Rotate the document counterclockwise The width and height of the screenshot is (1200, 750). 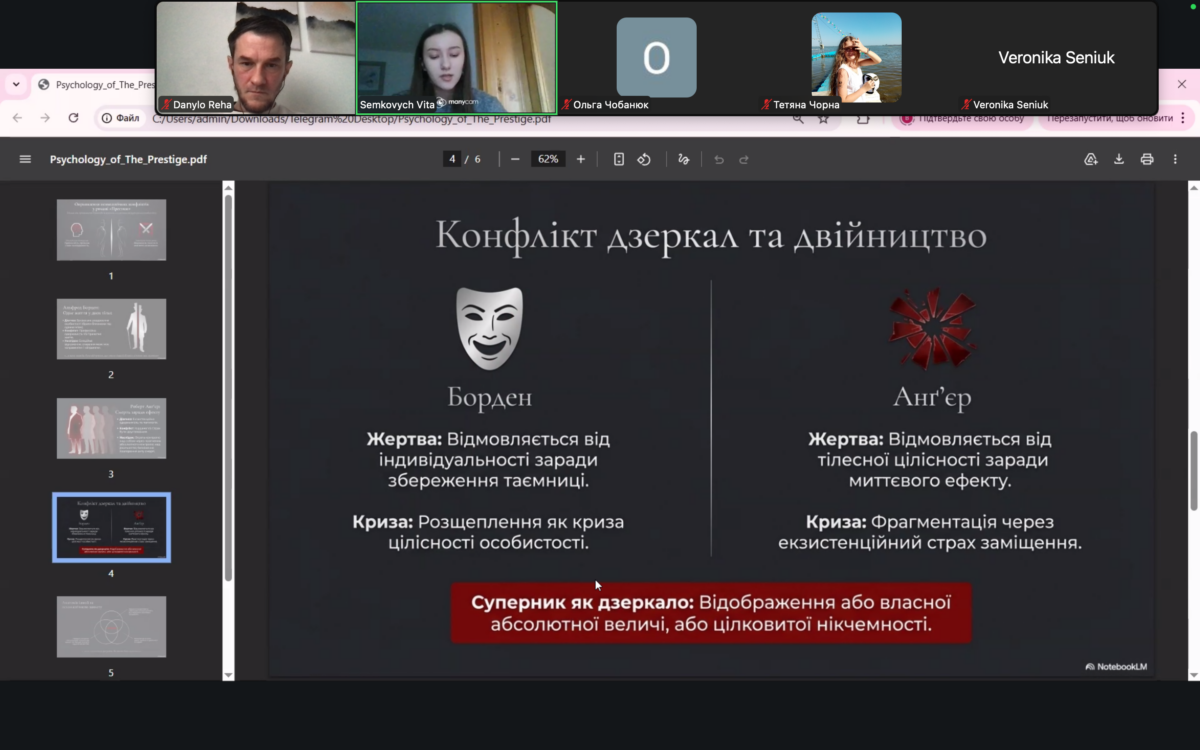[644, 159]
